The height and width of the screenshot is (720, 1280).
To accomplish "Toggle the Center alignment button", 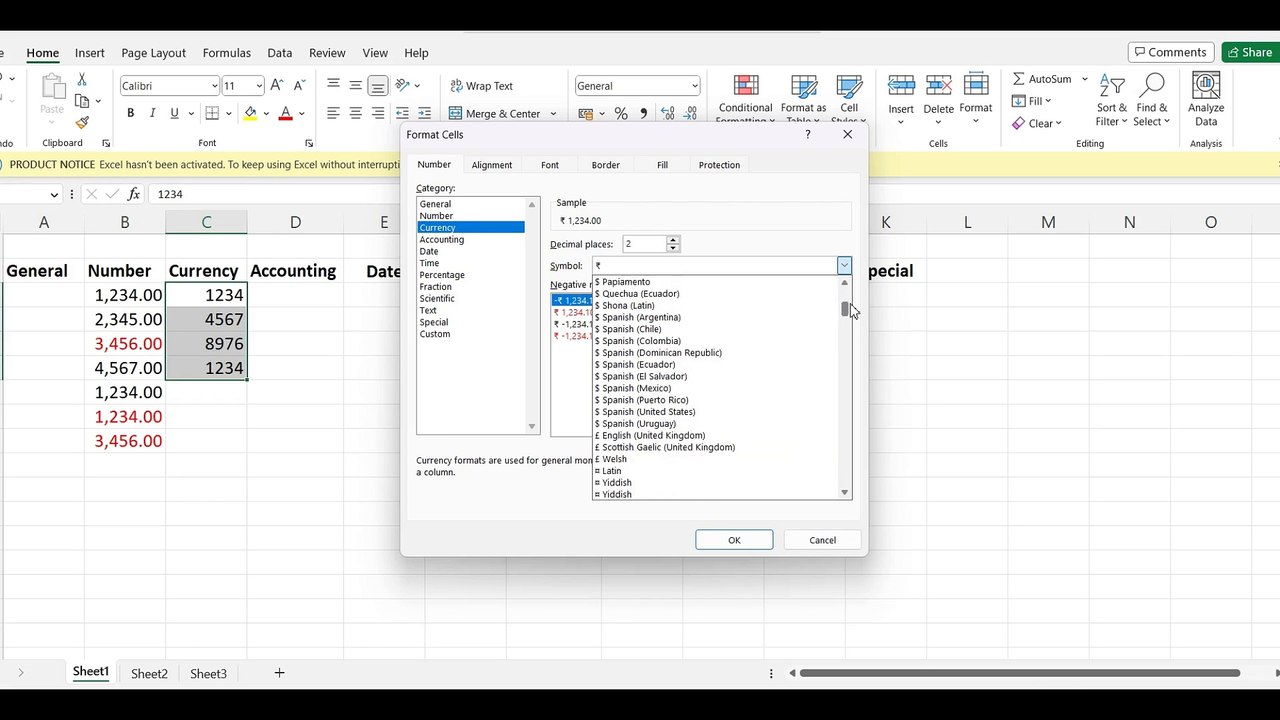I will pyautogui.click(x=355, y=113).
